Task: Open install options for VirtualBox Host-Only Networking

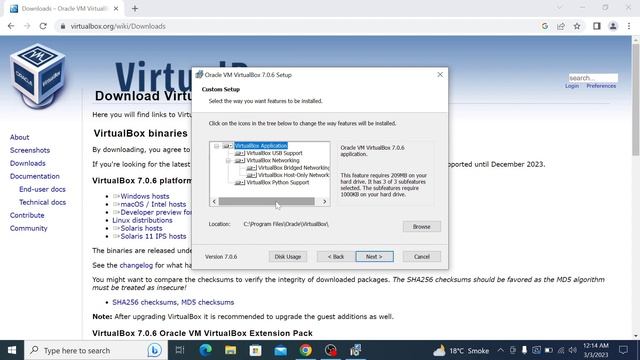Action: pos(251,175)
